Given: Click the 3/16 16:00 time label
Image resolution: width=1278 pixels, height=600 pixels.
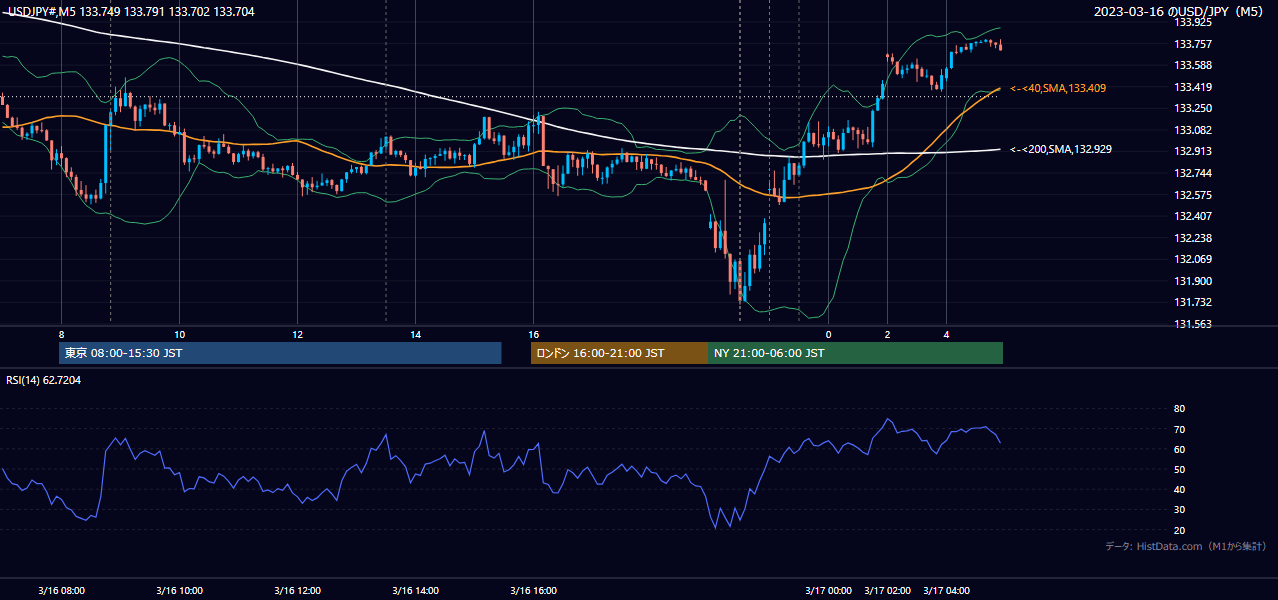Looking at the screenshot, I should (534, 590).
